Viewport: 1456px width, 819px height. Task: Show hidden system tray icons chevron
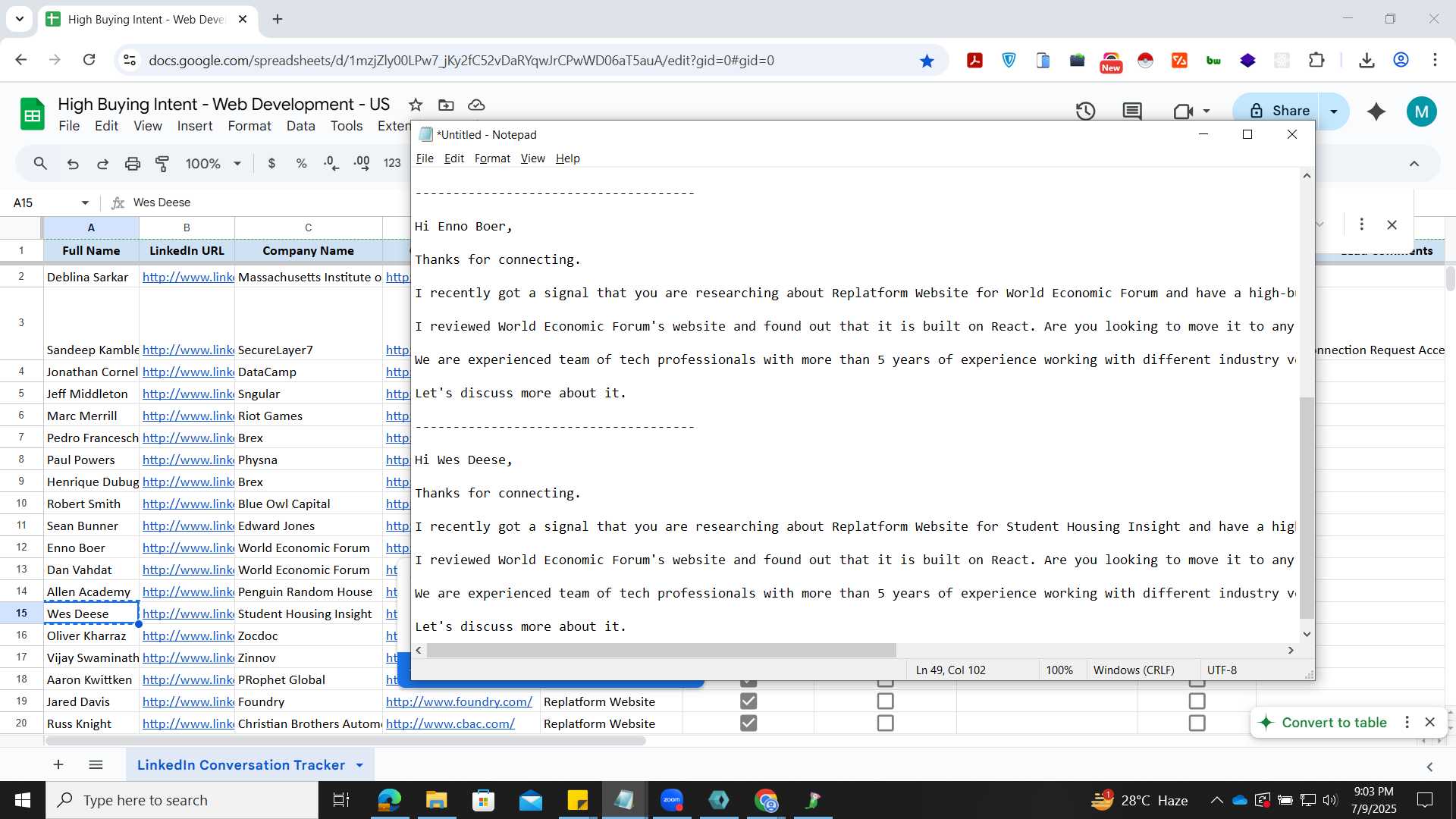1216,800
